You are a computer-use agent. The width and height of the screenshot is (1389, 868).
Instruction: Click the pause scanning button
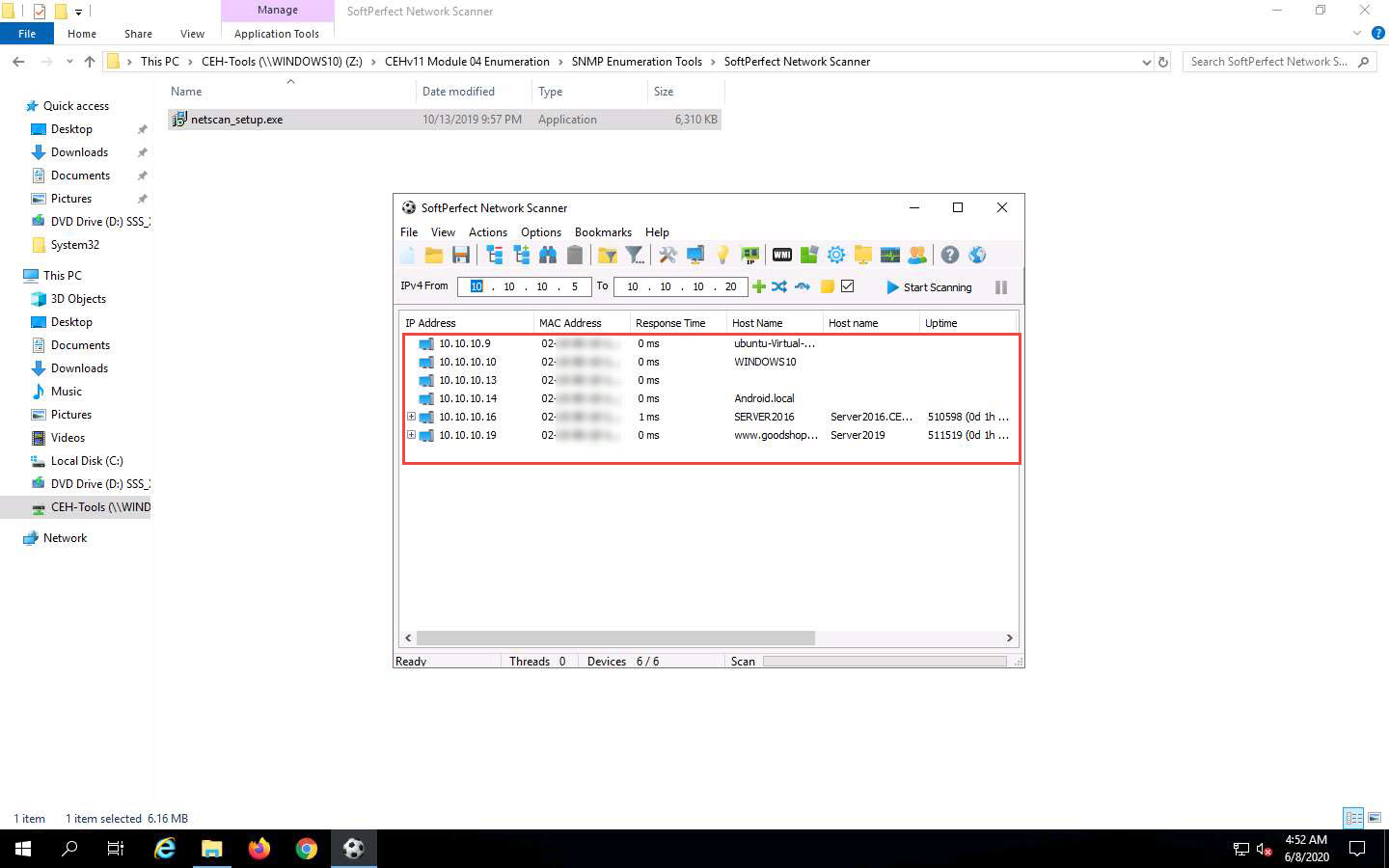pos(1001,287)
